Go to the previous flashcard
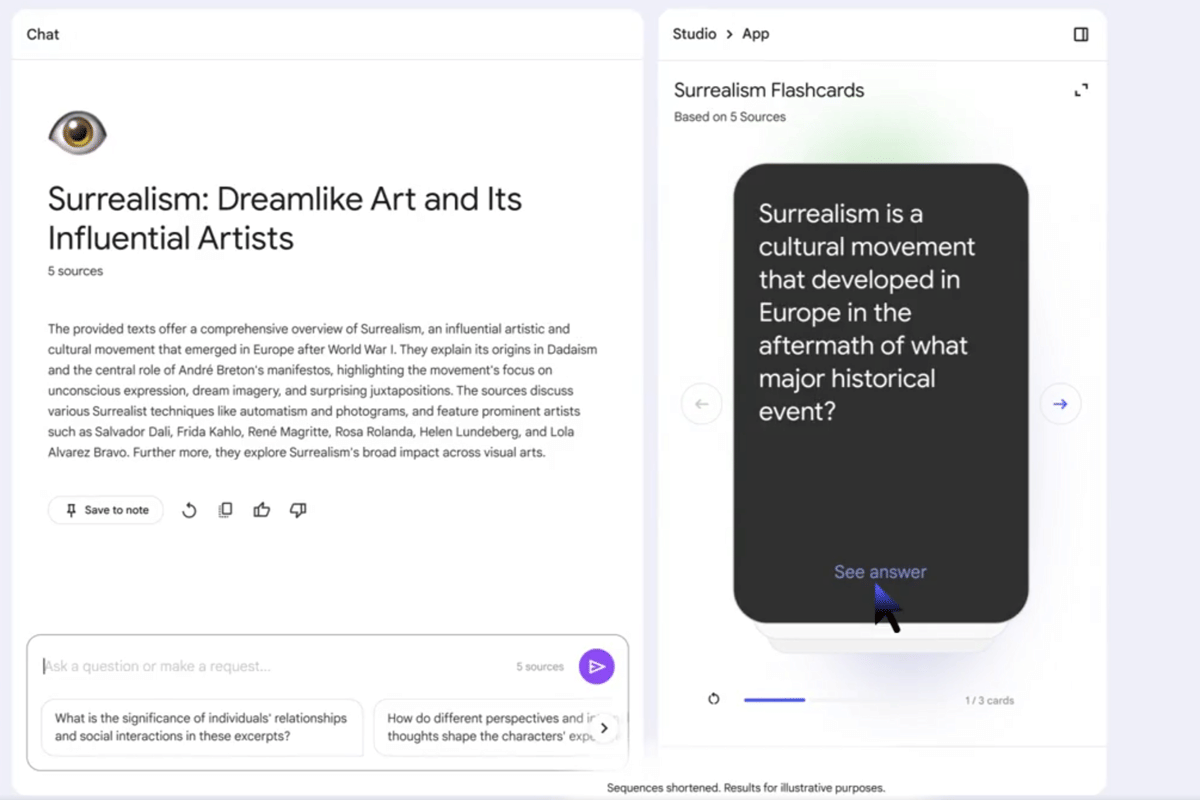This screenshot has height=800, width=1200. [x=701, y=404]
